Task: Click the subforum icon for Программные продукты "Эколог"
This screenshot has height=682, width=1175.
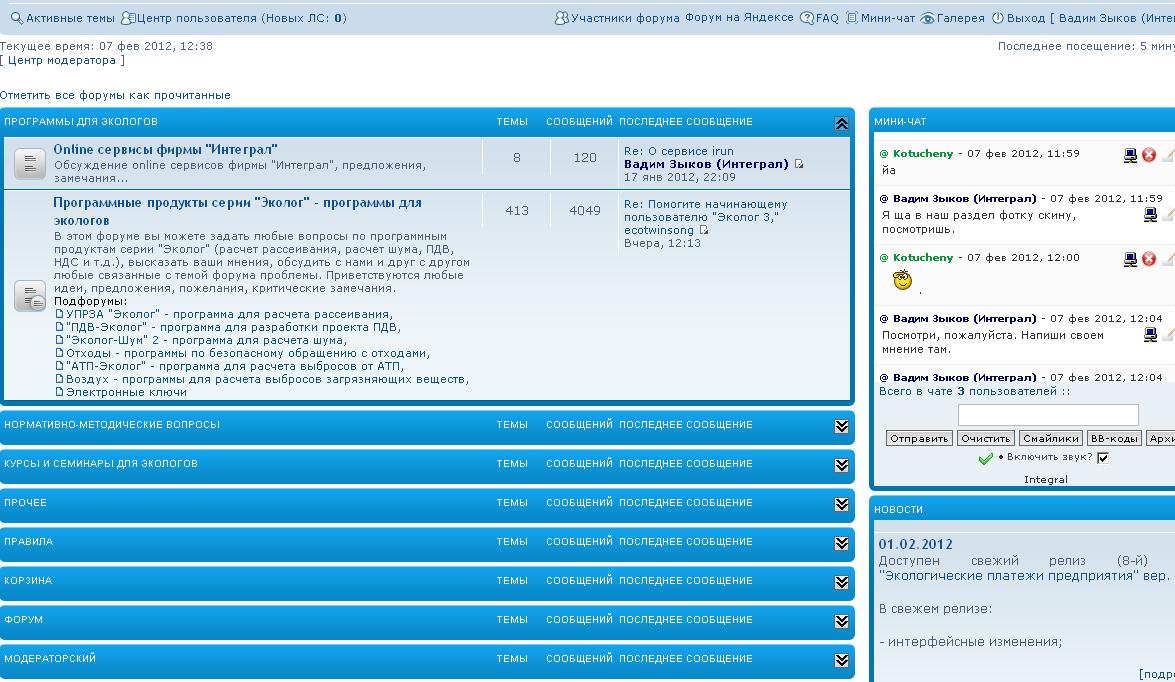Action: point(29,296)
